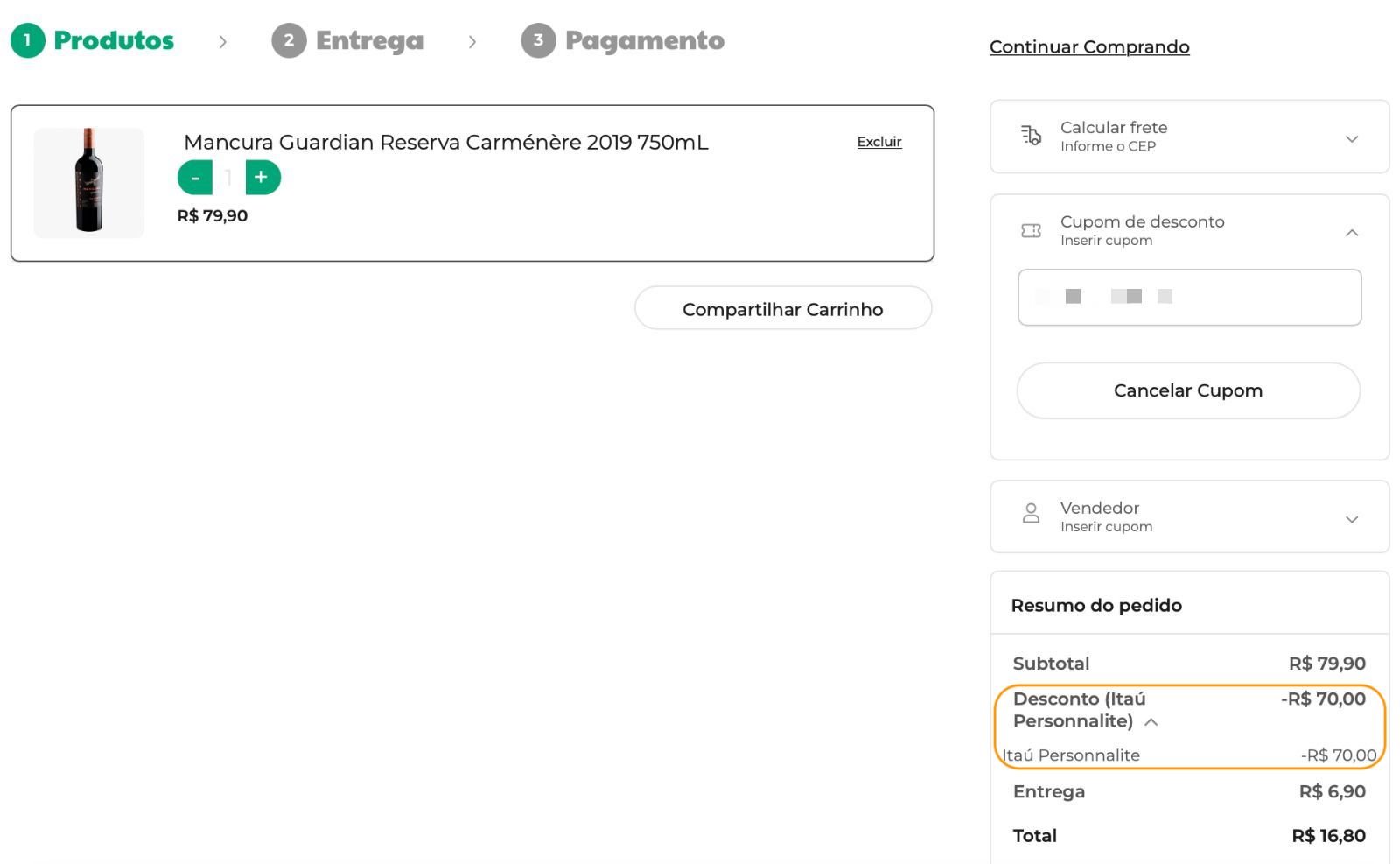Remove the item using Excluir link
The height and width of the screenshot is (864, 1400).
[879, 142]
